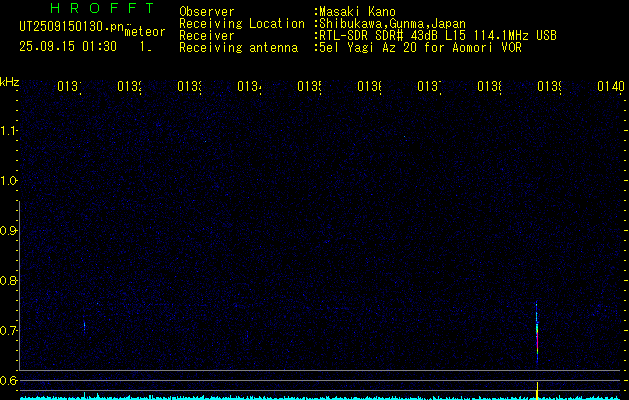Click the date stamp 25.09.15 01:30
This screenshot has height=400, width=629.
pos(68,47)
